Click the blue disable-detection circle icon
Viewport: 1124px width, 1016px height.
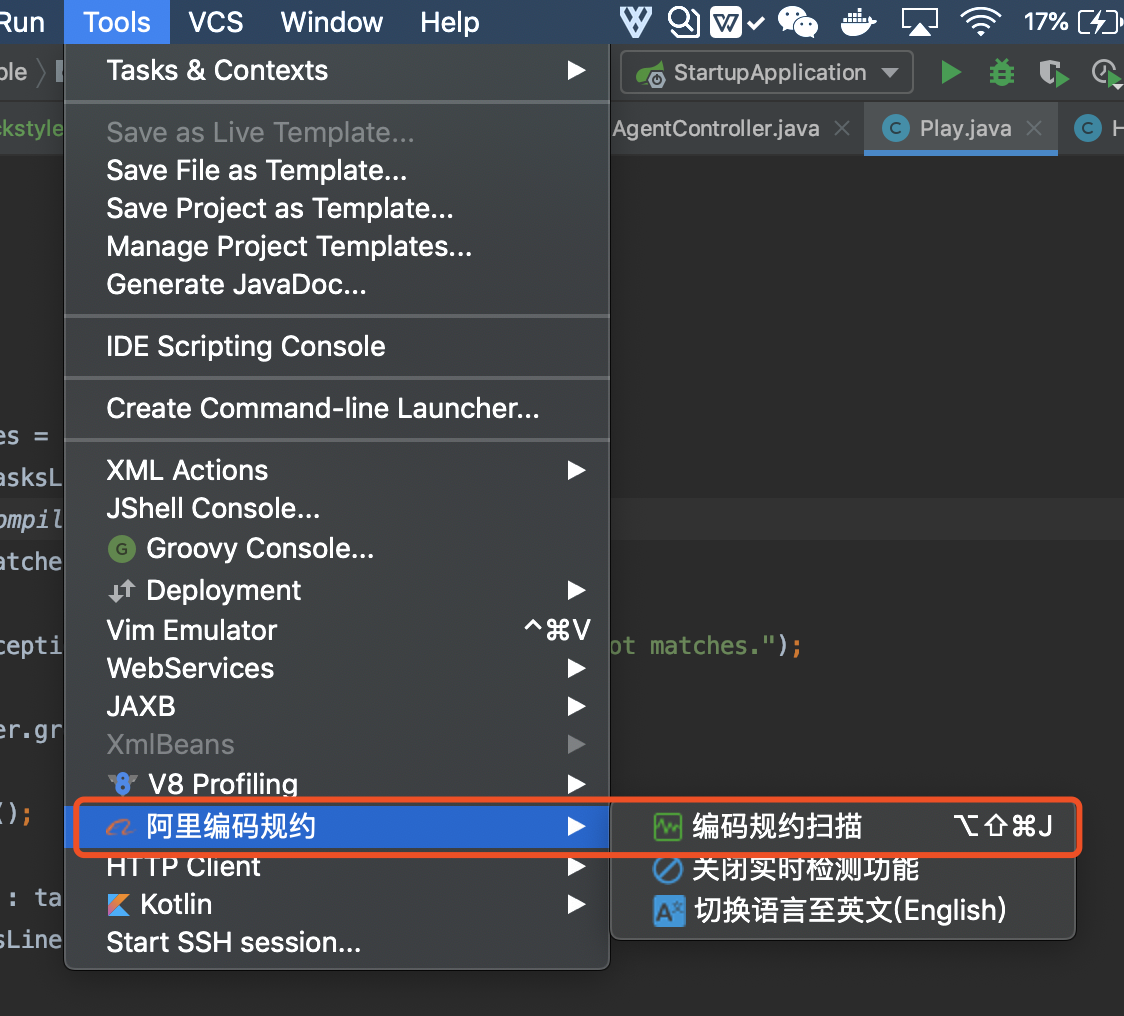pos(667,870)
